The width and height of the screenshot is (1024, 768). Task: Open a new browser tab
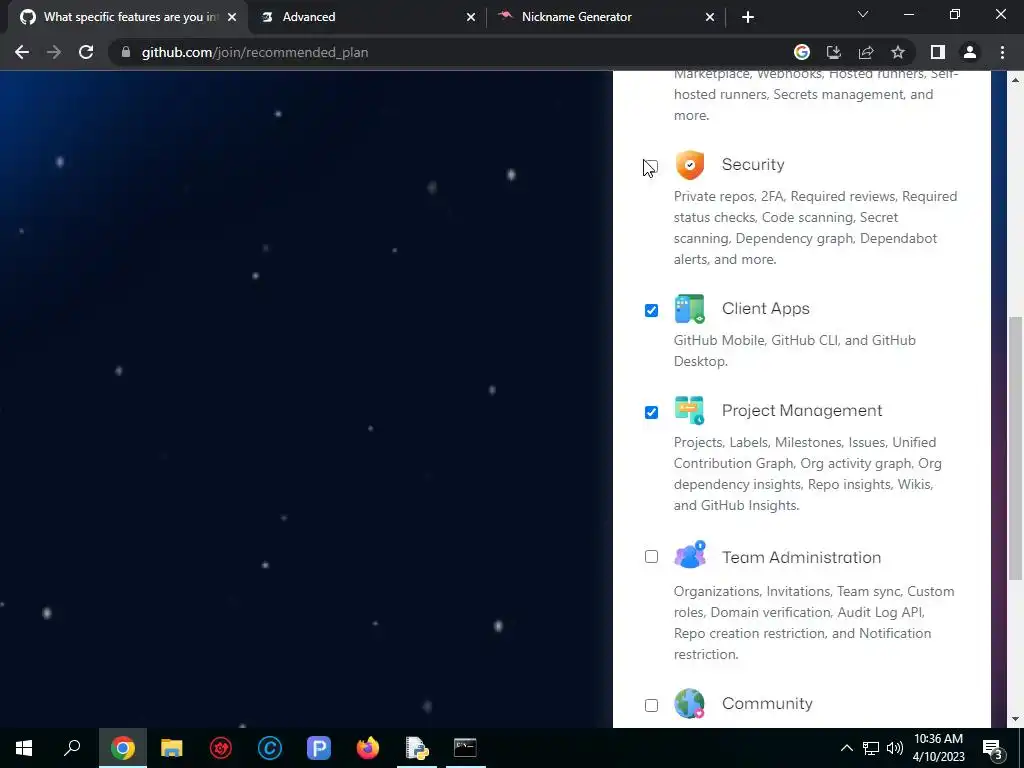[748, 17]
